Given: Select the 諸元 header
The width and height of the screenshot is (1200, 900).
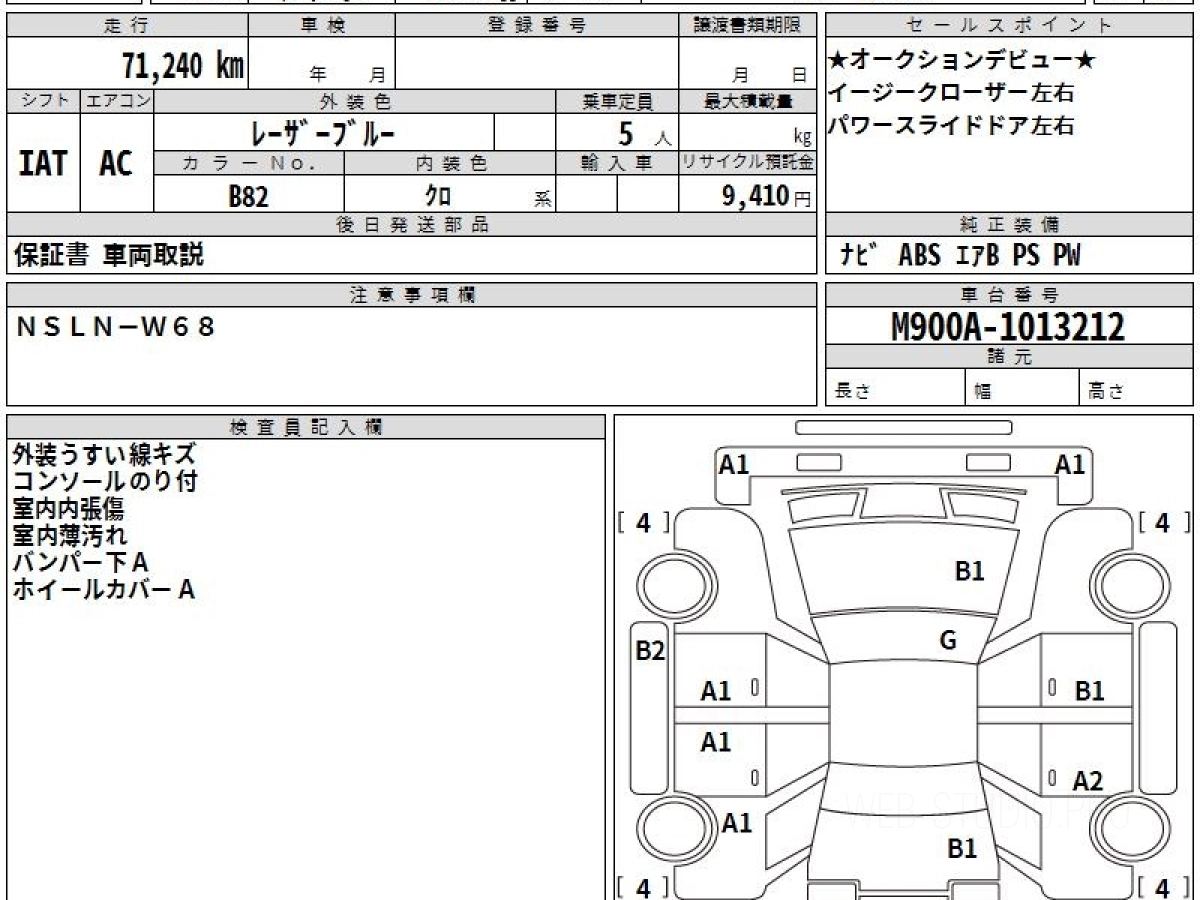Looking at the screenshot, I should (x=1010, y=357).
